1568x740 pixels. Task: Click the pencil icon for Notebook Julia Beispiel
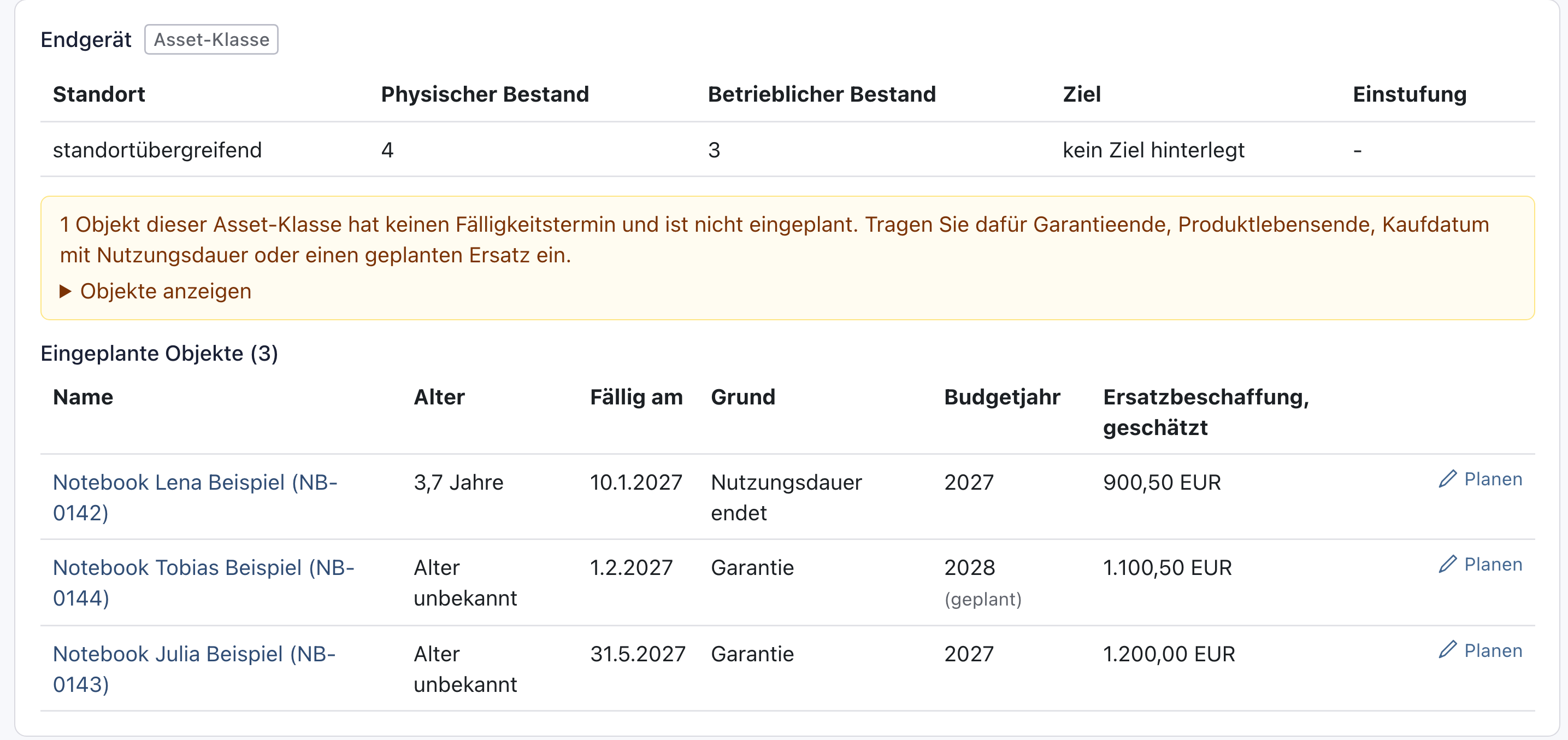(x=1447, y=650)
